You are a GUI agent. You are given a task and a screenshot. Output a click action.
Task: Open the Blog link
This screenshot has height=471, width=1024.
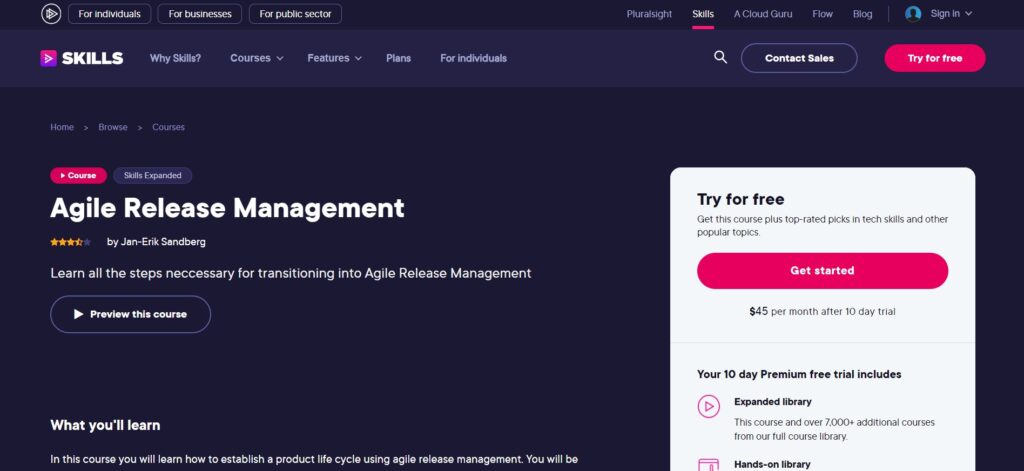862,14
